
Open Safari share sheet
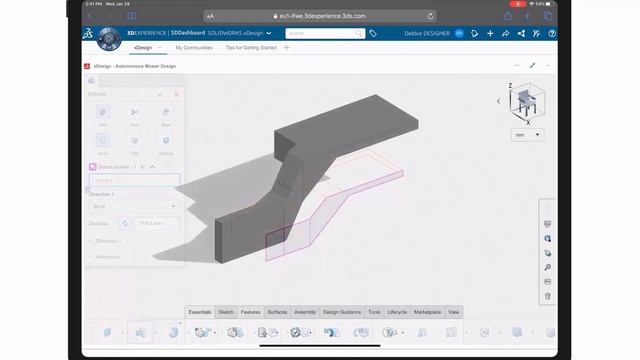(x=507, y=16)
